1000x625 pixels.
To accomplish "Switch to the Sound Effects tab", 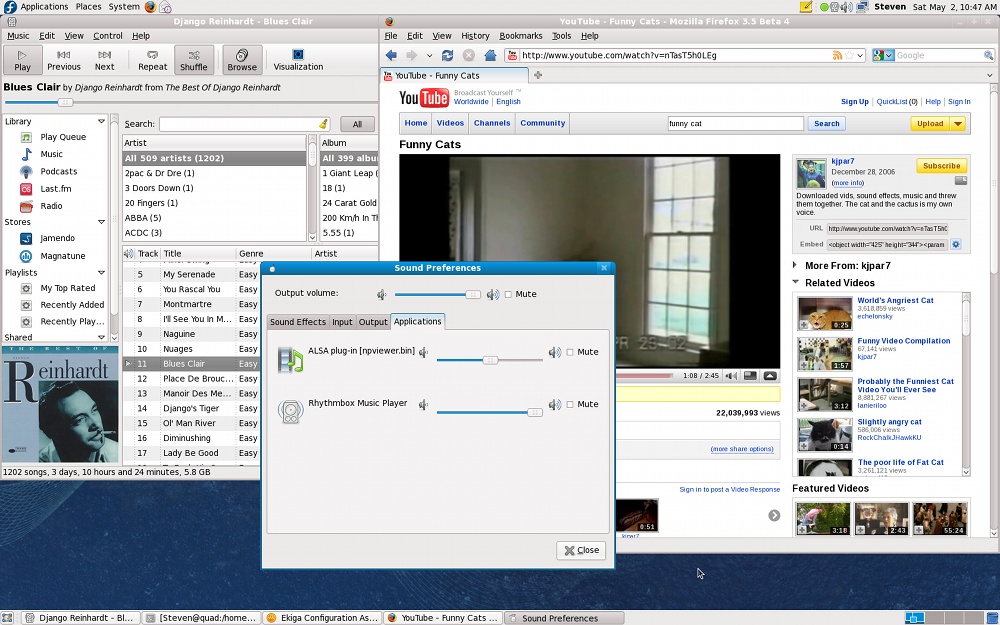I will tap(298, 322).
